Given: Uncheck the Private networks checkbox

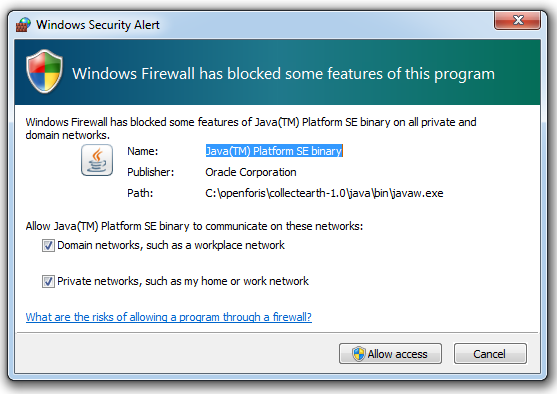Looking at the screenshot, I should (48, 281).
